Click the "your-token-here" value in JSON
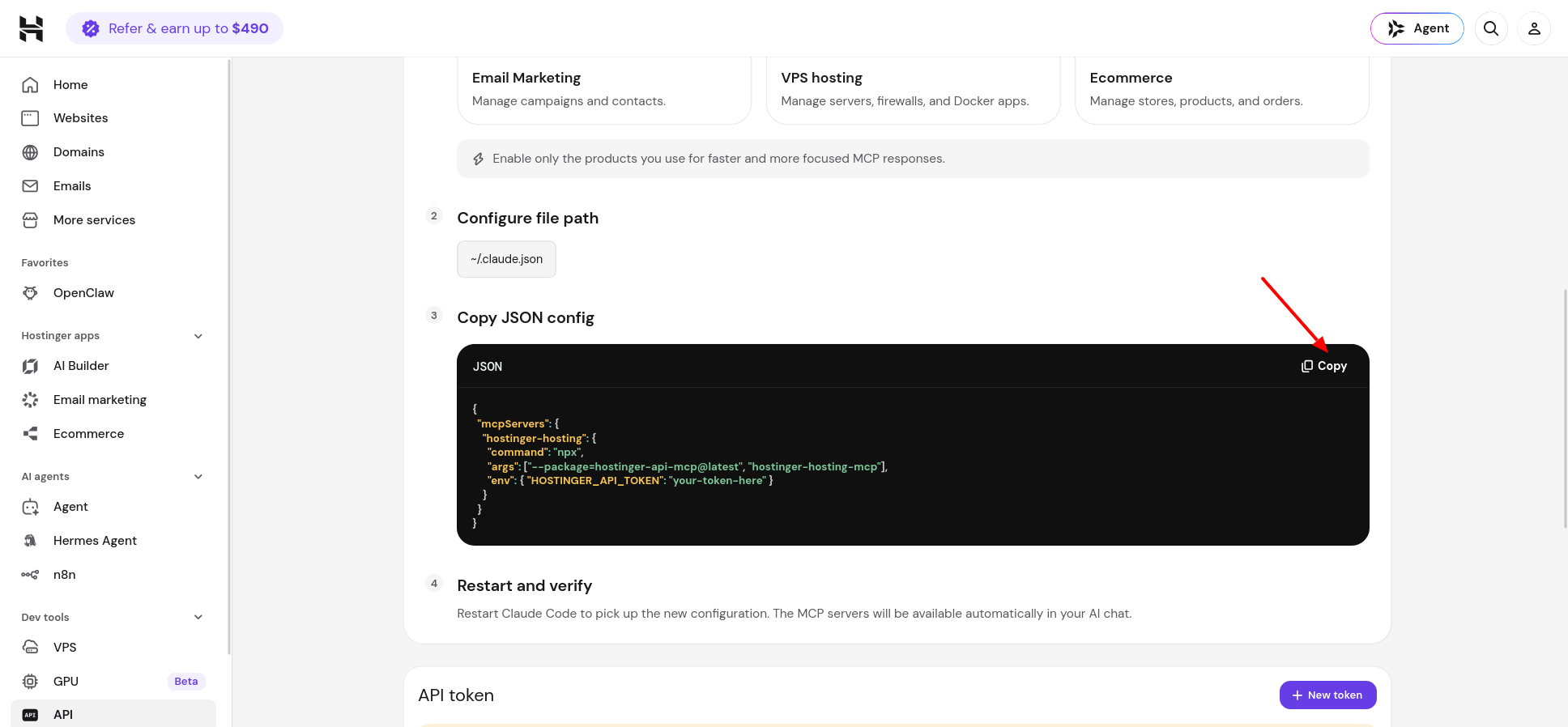 [x=718, y=481]
